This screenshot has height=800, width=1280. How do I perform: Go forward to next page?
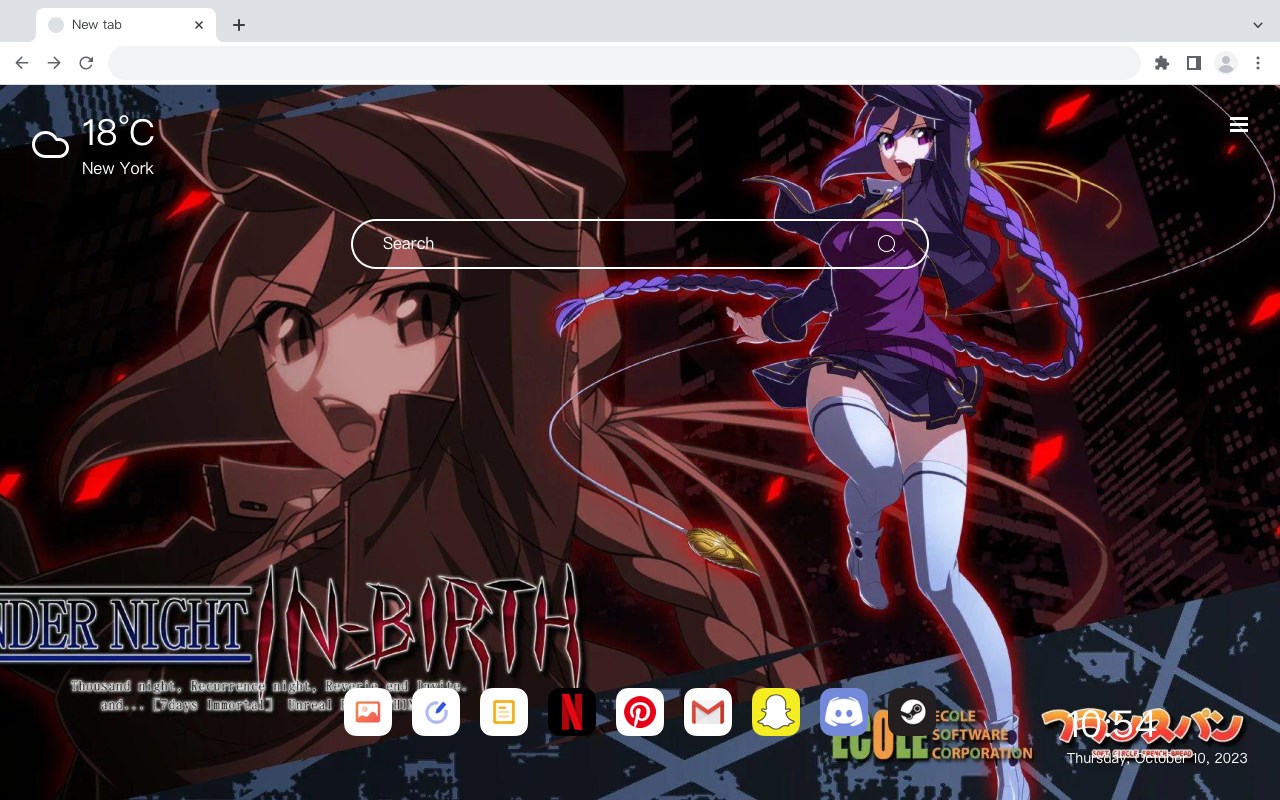[54, 63]
